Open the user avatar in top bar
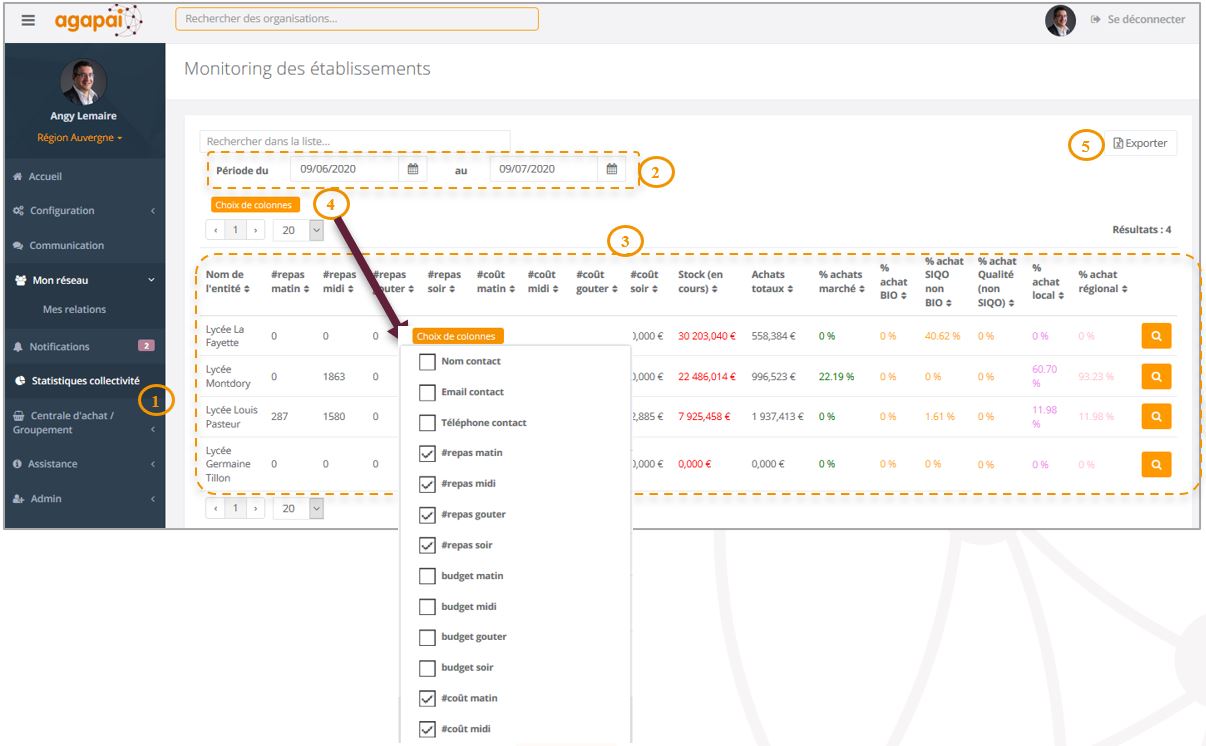The image size is (1206, 746). (x=1060, y=20)
